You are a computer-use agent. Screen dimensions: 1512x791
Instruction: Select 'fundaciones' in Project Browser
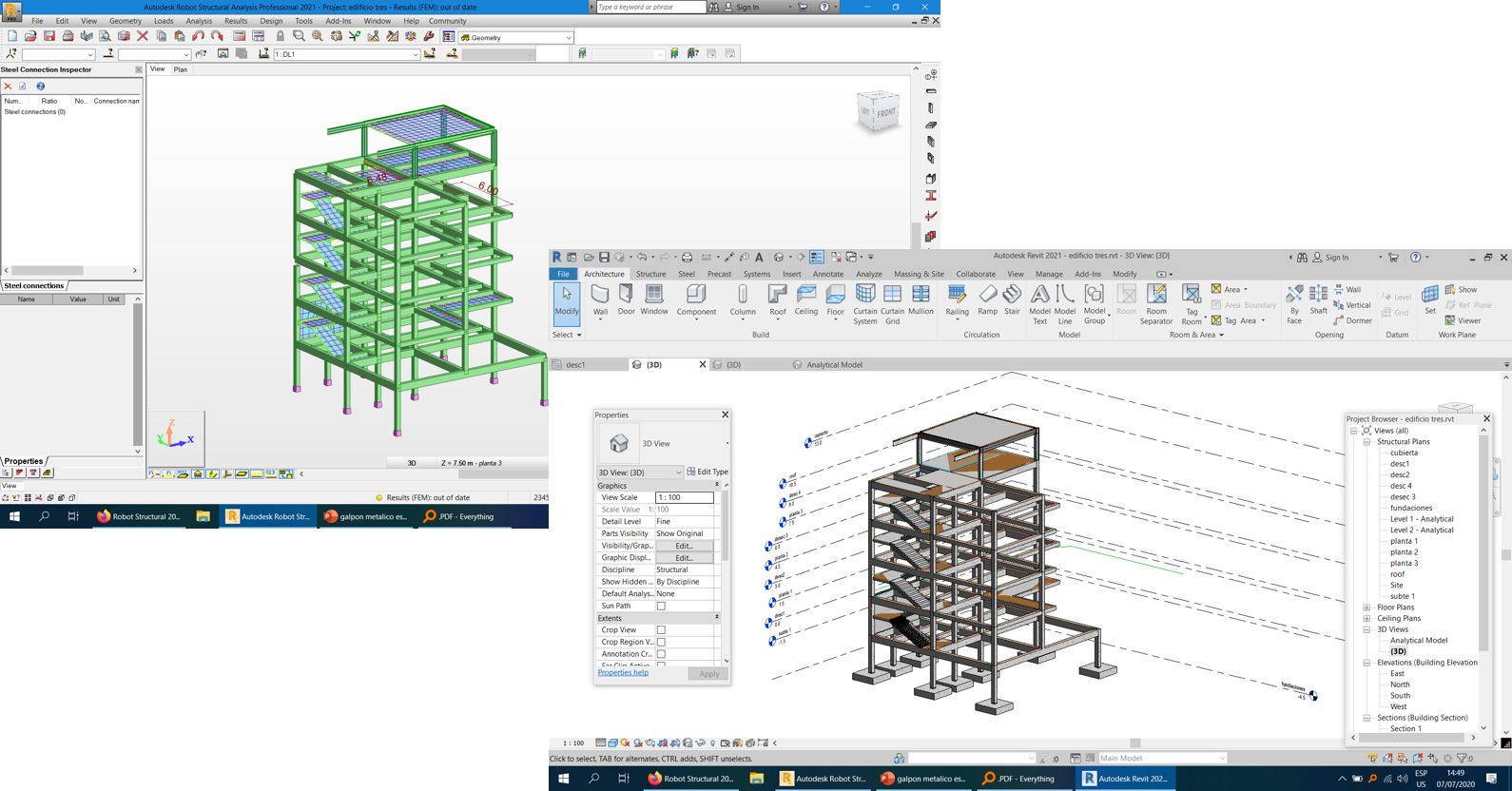pos(1410,508)
